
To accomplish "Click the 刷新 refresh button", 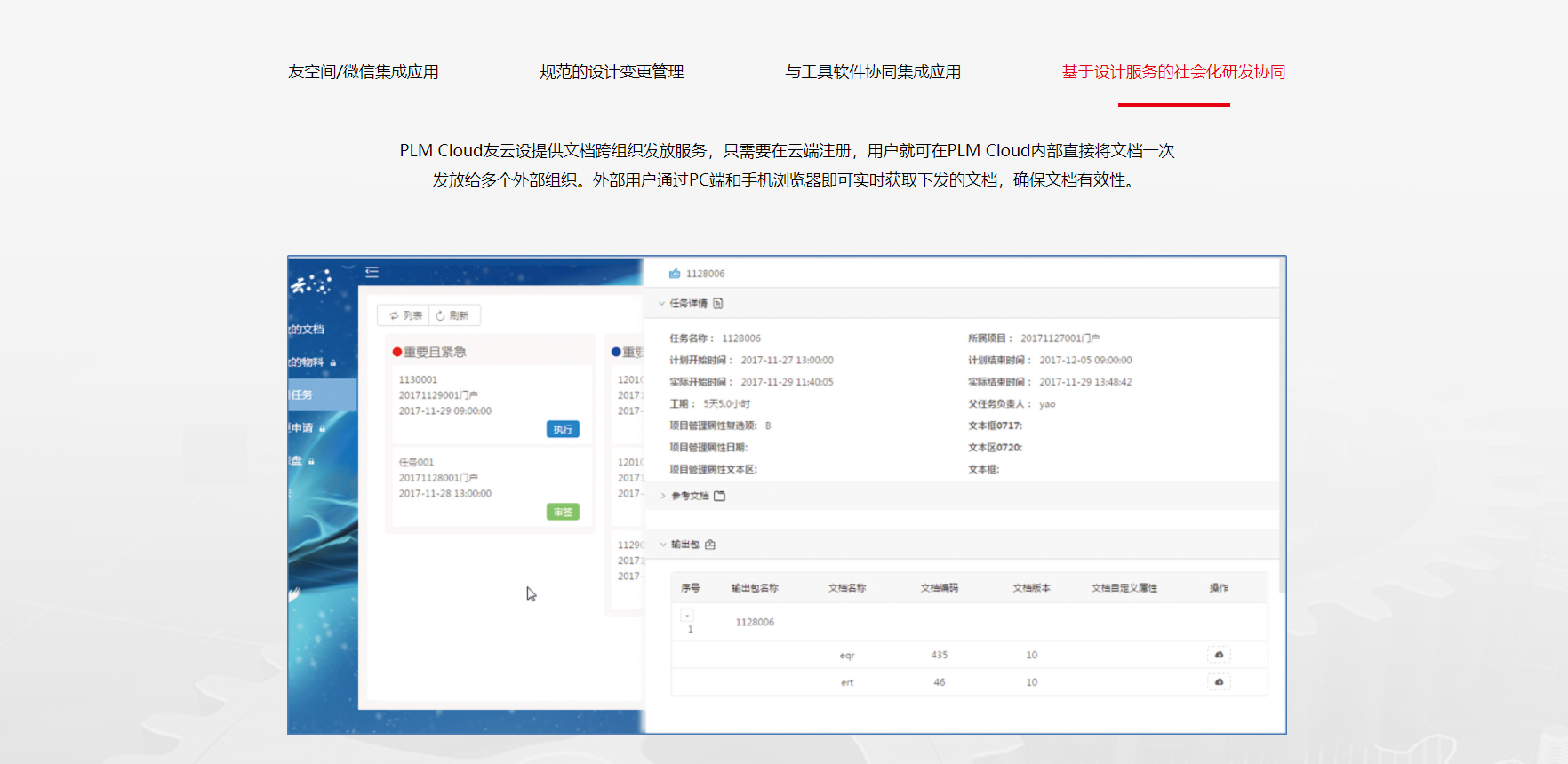I will (x=455, y=315).
